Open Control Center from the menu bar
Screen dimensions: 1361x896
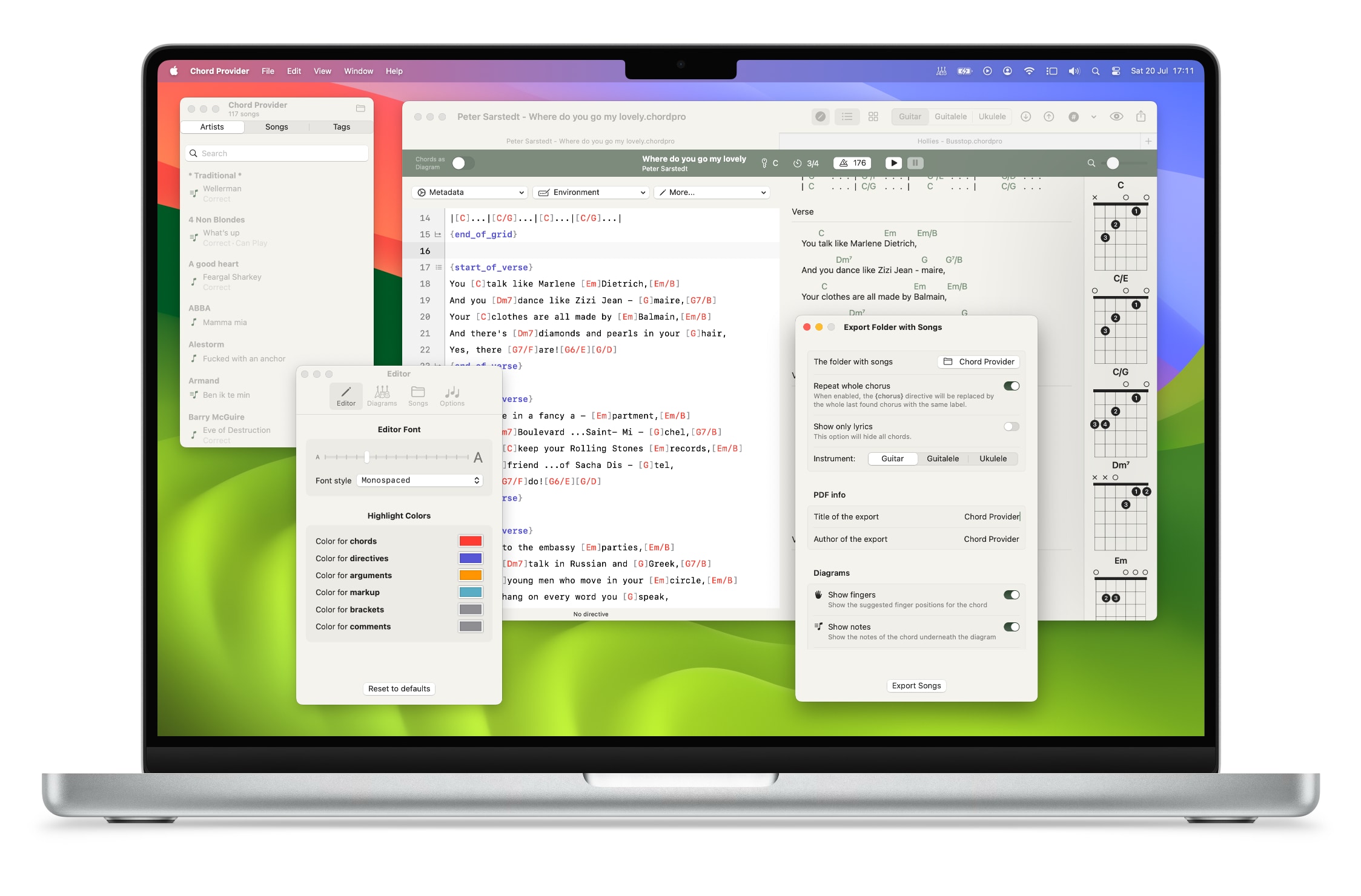point(1116,71)
